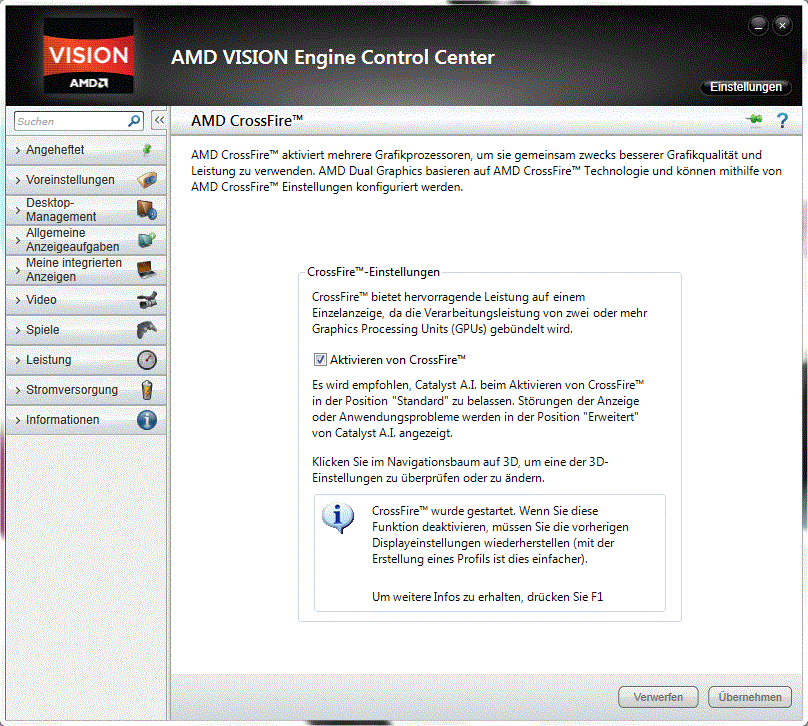Click the green pin icon beside Angeheftet
808x726 pixels.
click(x=147, y=150)
